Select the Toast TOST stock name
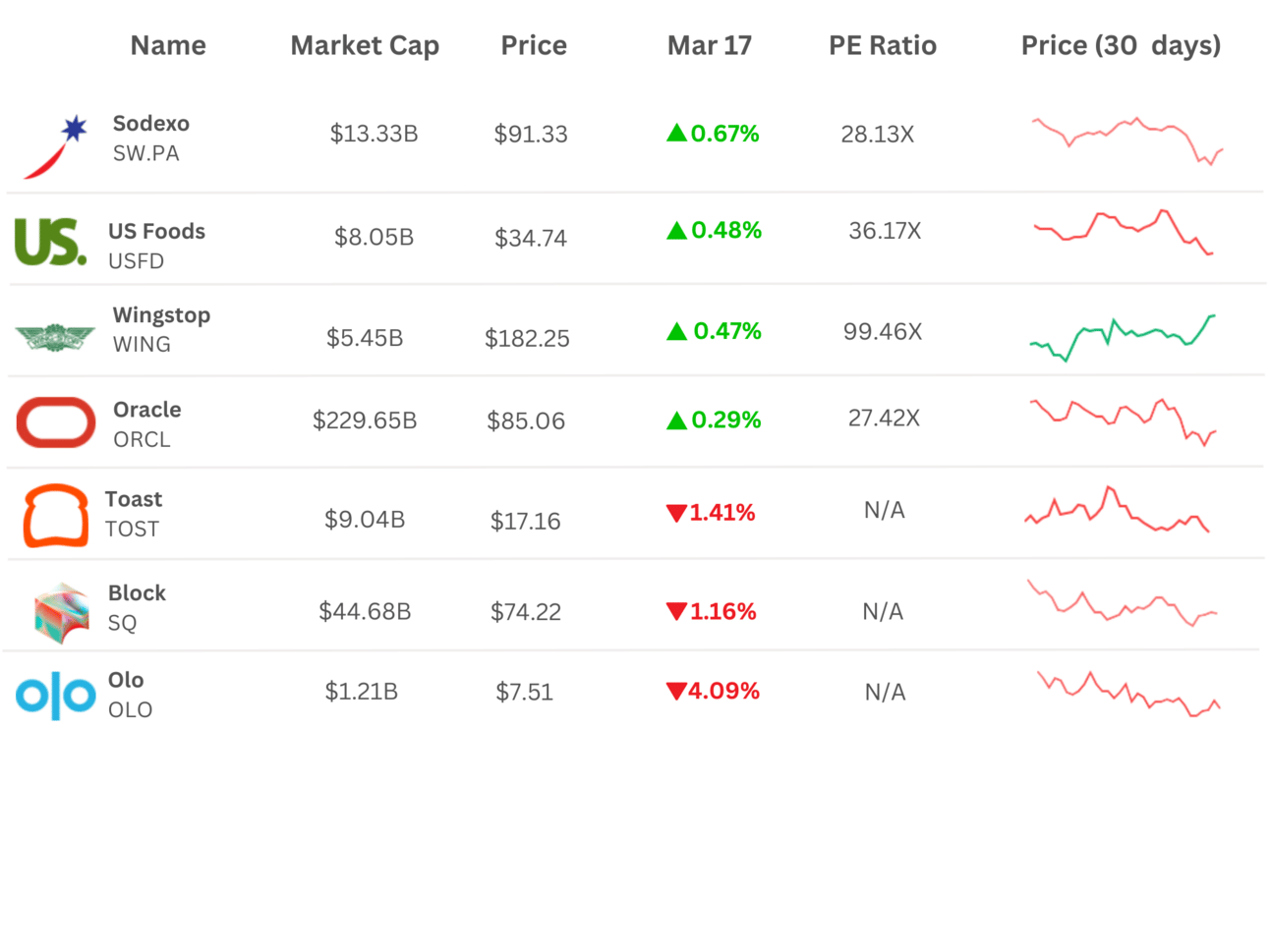This screenshot has height=952, width=1270. click(x=134, y=514)
